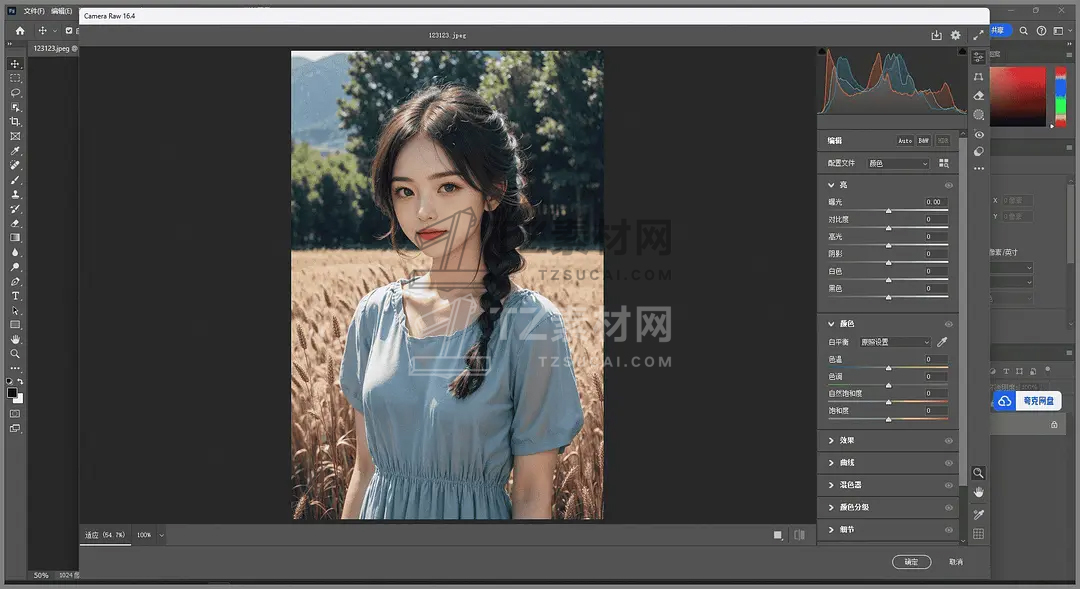Expand the 混色器 section

click(831, 485)
